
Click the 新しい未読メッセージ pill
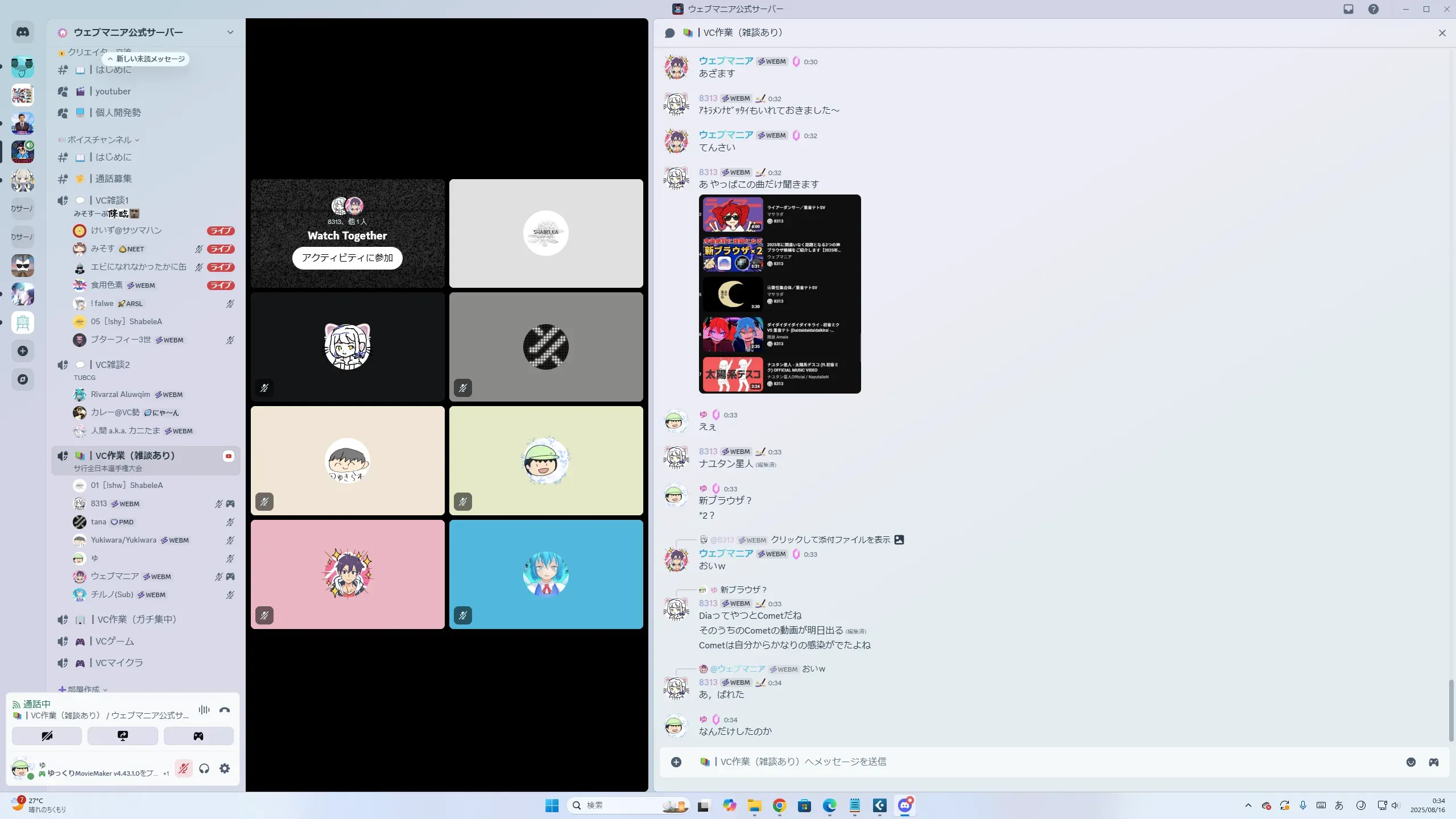[x=146, y=59]
